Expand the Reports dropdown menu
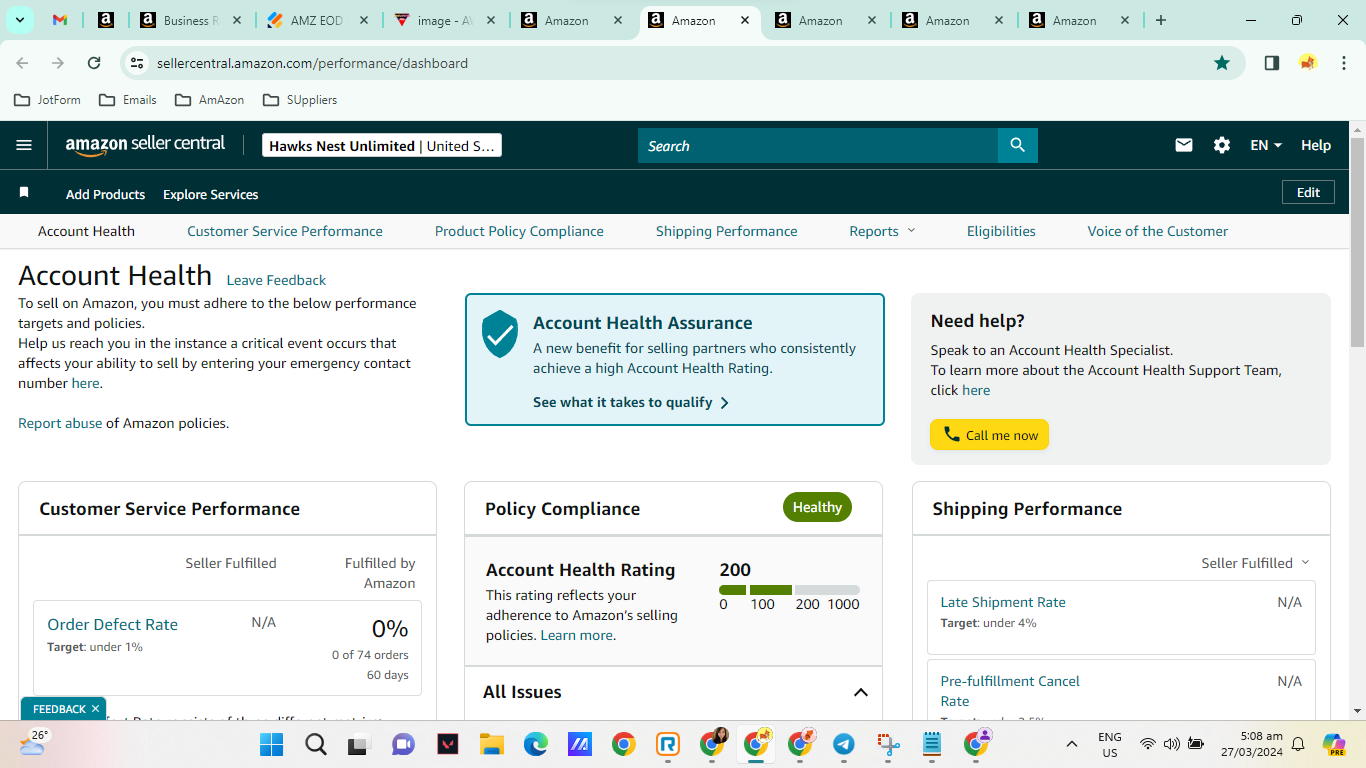This screenshot has width=1366, height=768. pyautogui.click(x=882, y=231)
